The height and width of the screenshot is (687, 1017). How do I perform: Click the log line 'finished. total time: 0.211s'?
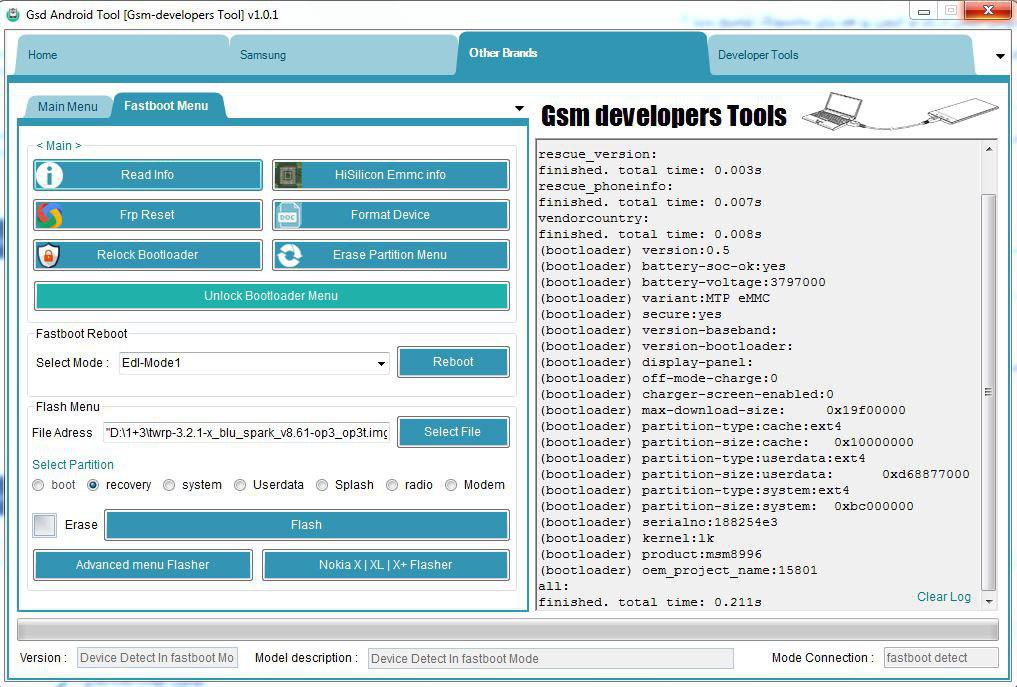point(650,603)
